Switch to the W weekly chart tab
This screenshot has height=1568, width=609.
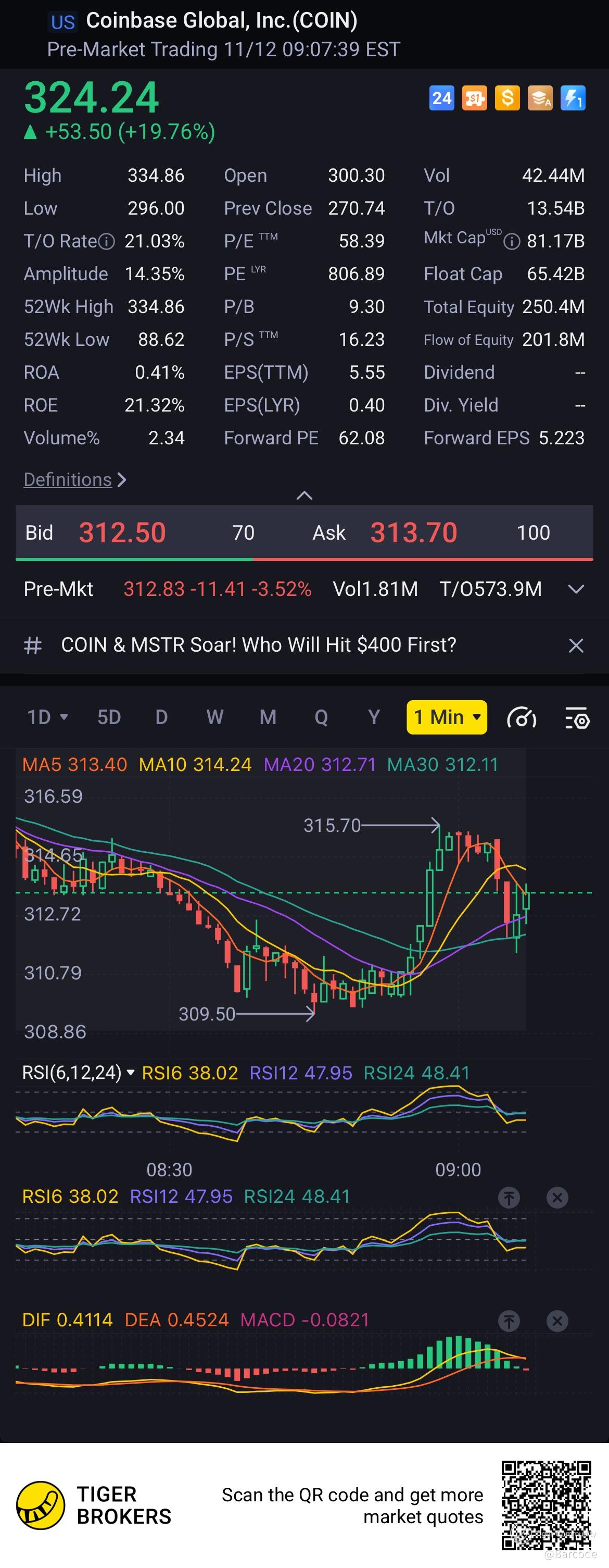[215, 717]
